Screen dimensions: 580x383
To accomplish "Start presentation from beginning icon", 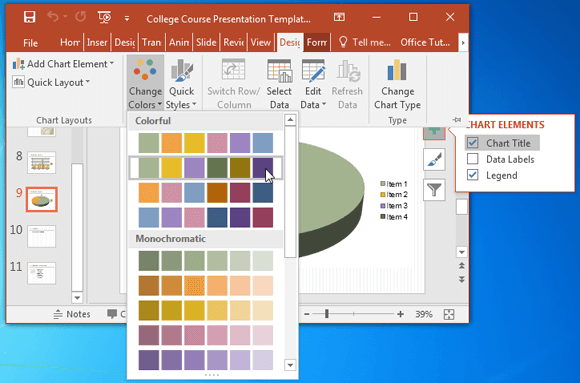I will pyautogui.click(x=105, y=17).
